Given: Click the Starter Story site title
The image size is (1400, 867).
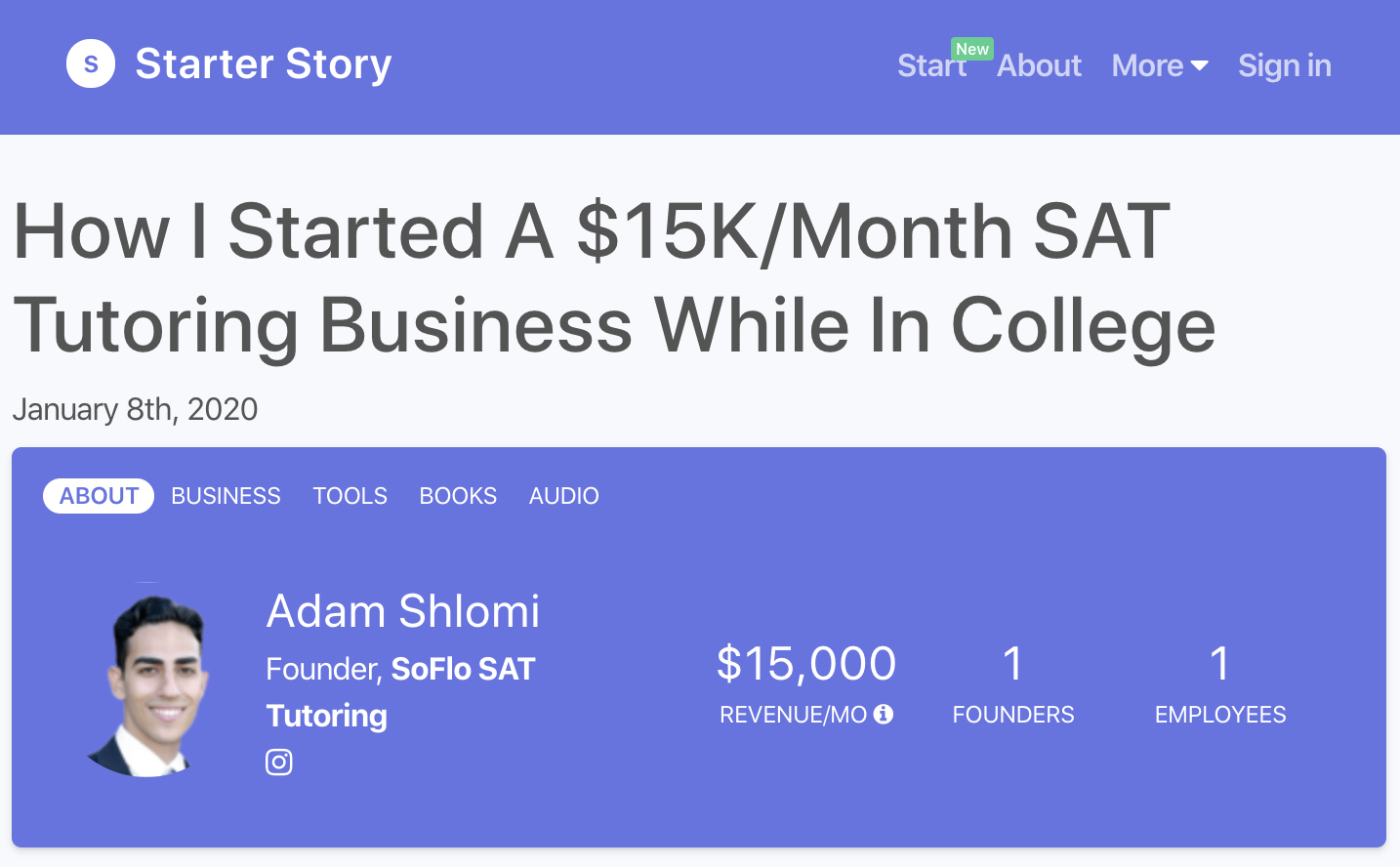Looking at the screenshot, I should coord(263,63).
